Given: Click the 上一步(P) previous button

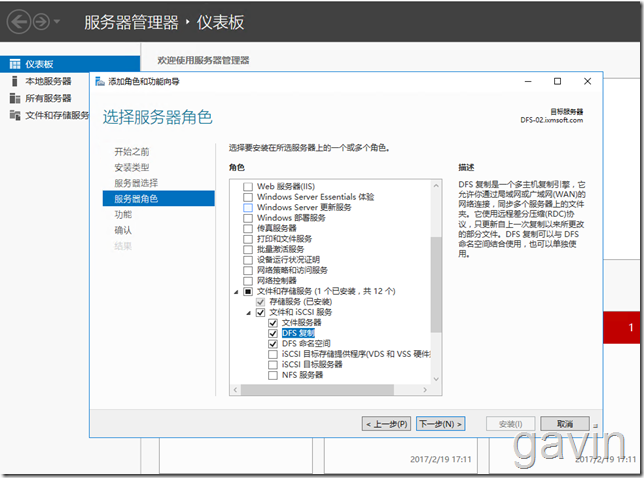Looking at the screenshot, I should coord(386,424).
